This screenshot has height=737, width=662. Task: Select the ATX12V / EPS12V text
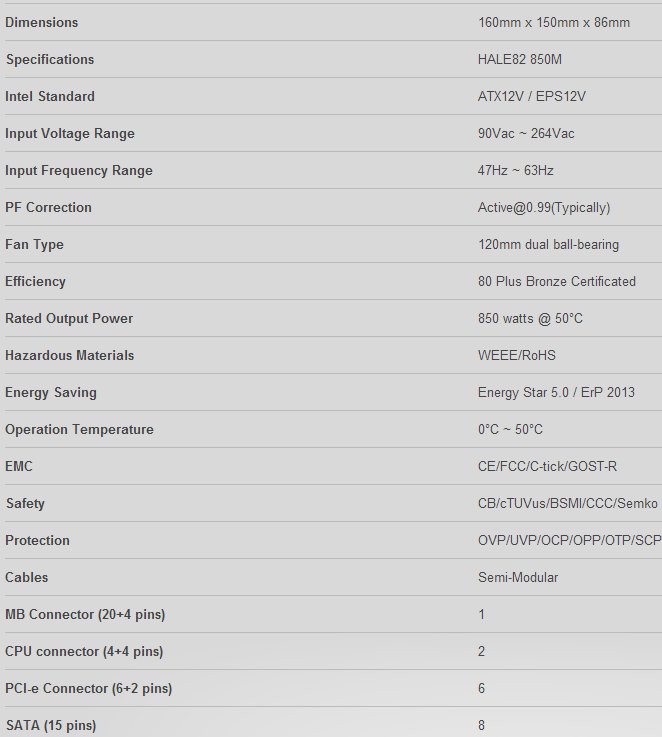[532, 96]
